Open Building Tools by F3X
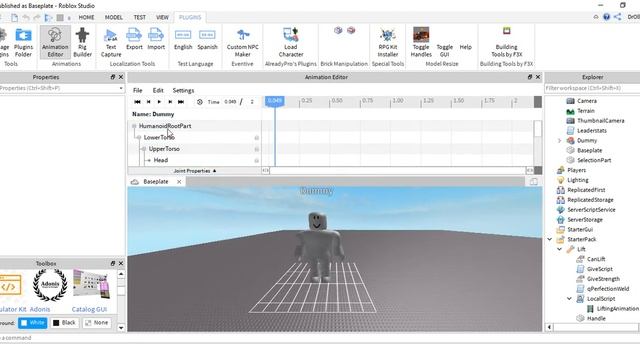This screenshot has height=360, width=640. click(507, 42)
